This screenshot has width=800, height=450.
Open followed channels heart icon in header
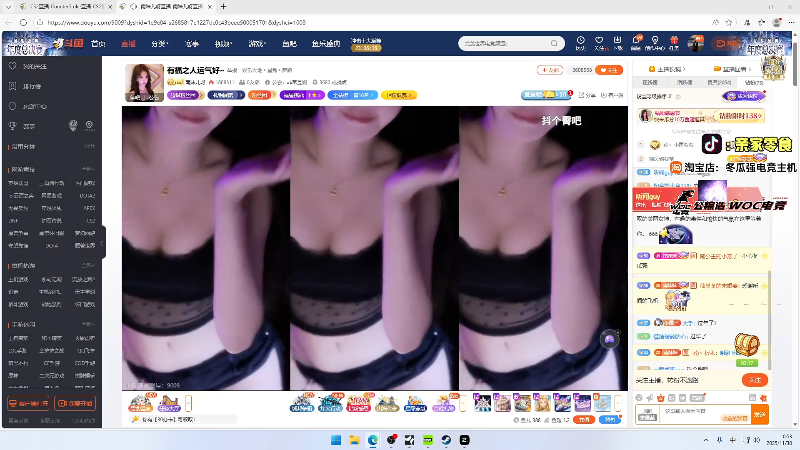point(599,43)
